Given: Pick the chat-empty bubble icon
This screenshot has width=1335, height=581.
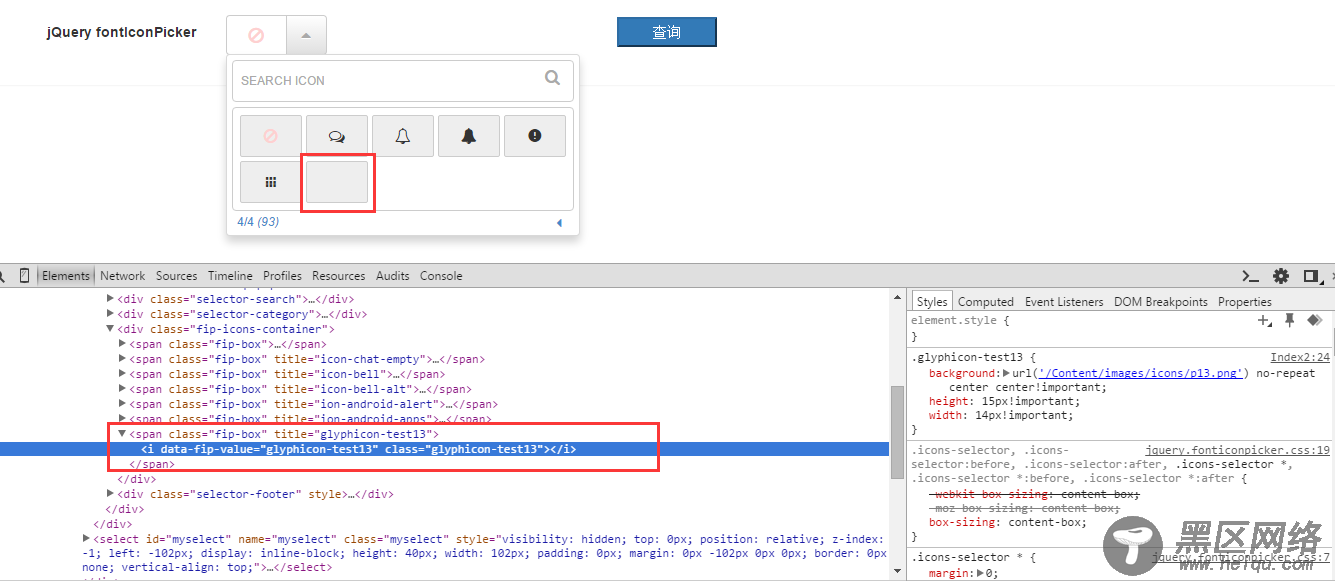Looking at the screenshot, I should (x=337, y=136).
